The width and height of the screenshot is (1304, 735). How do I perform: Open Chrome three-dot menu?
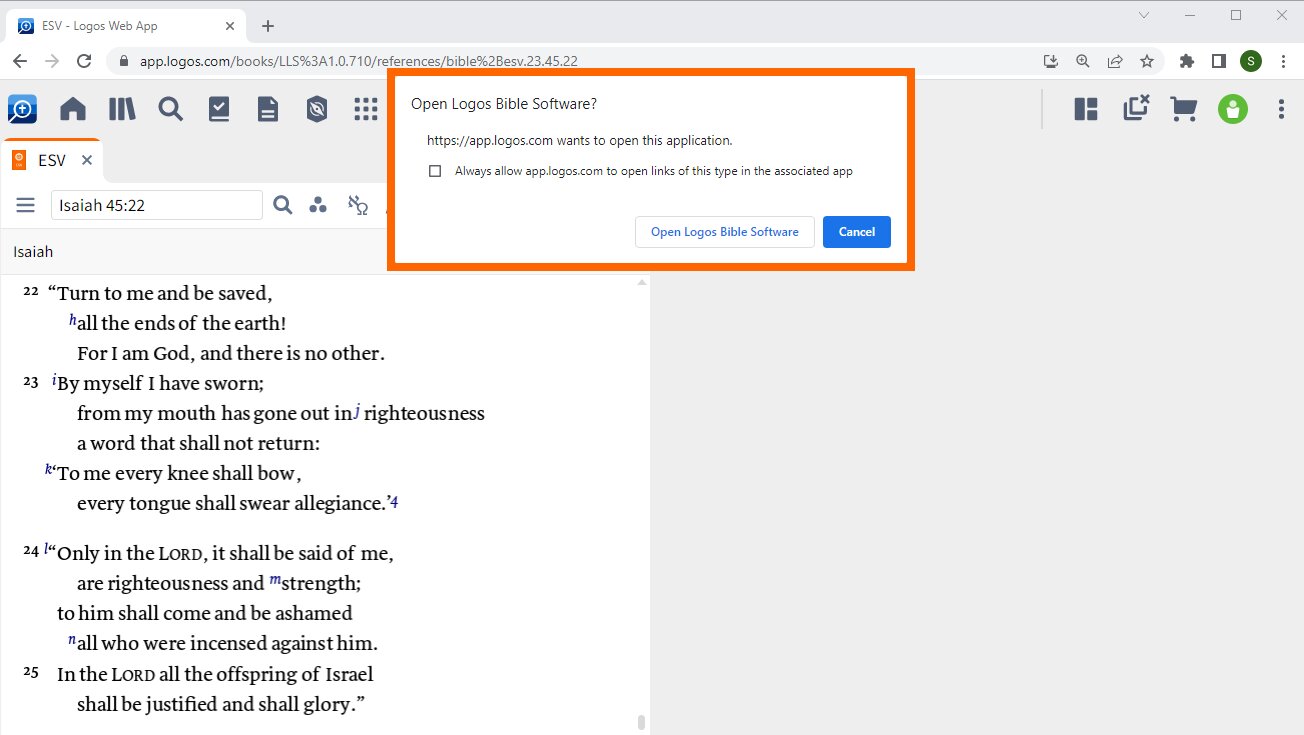pyautogui.click(x=1283, y=61)
